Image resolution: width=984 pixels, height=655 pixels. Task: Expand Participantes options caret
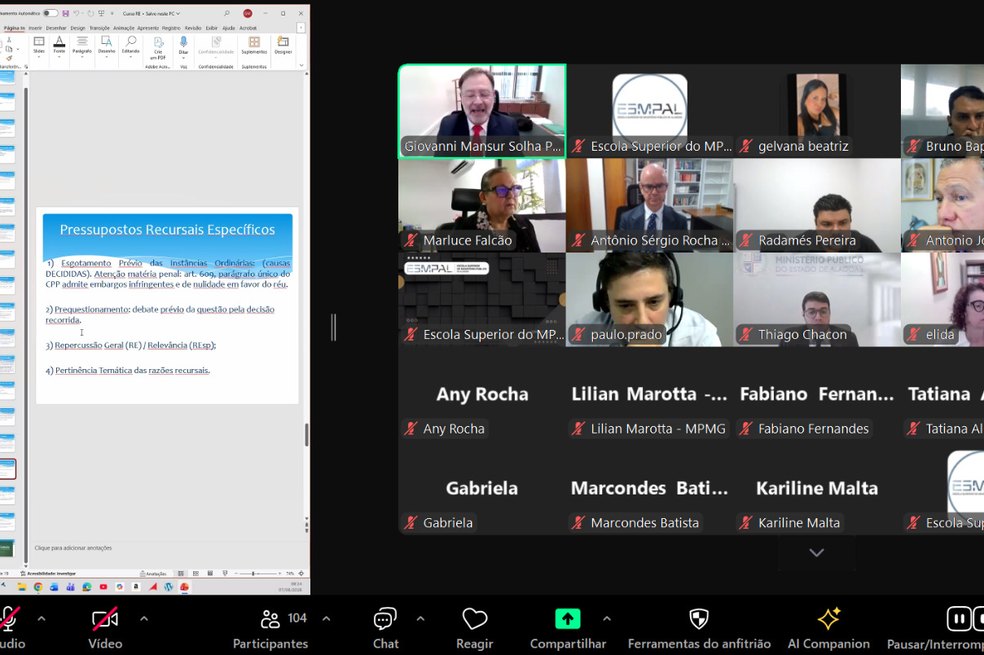[x=326, y=619]
